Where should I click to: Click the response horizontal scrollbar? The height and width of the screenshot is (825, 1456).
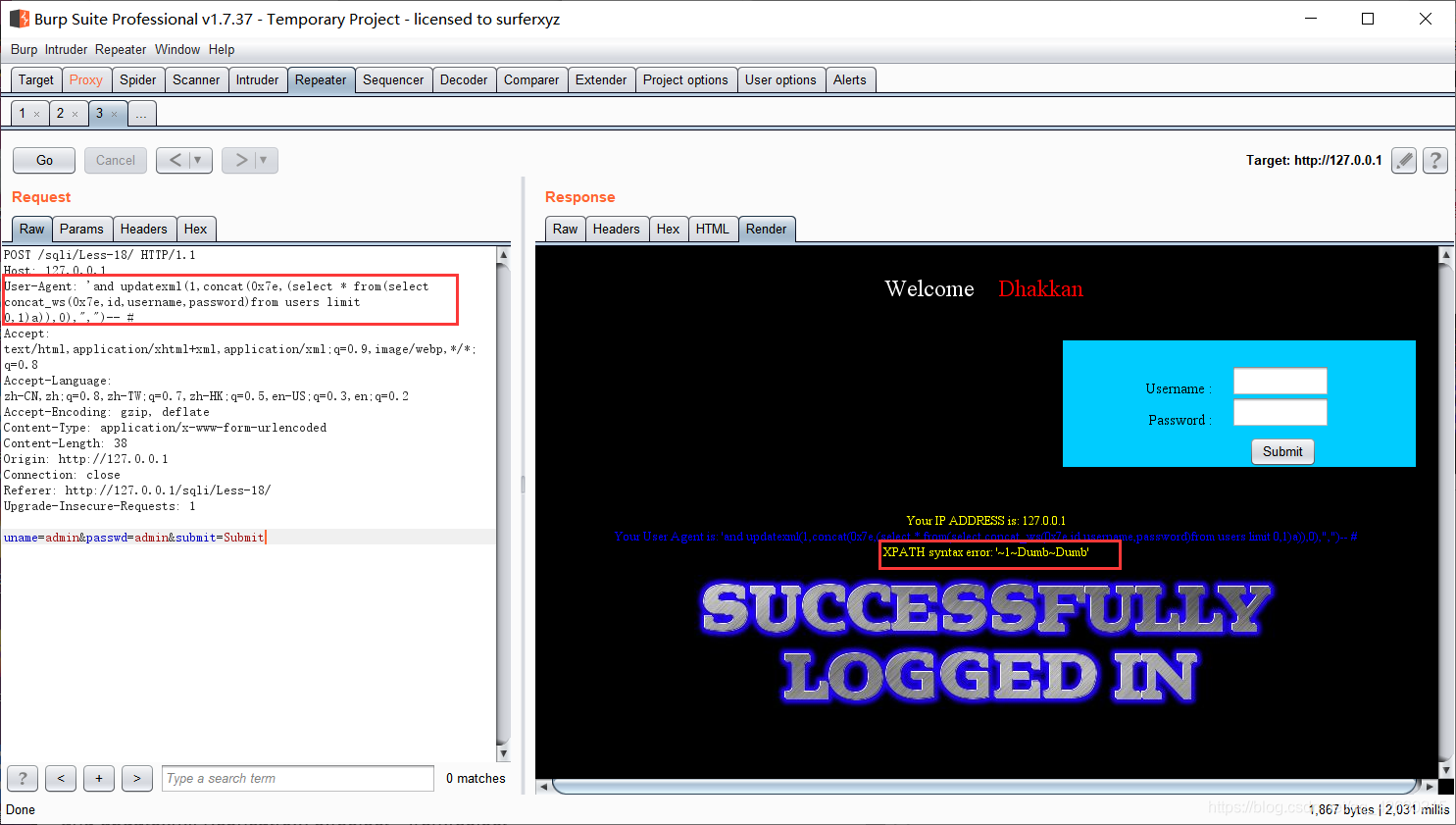pos(986,787)
